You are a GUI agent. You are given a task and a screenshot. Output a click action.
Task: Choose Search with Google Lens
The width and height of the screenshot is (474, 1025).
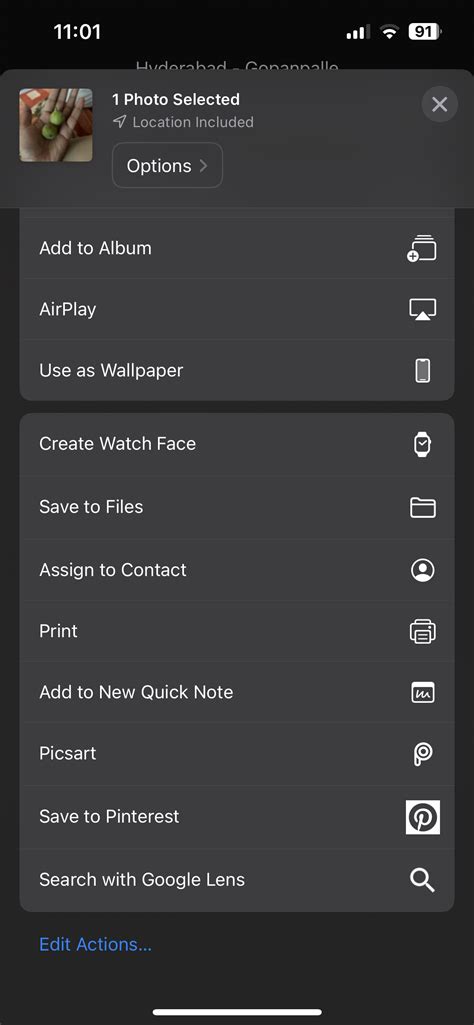[237, 880]
